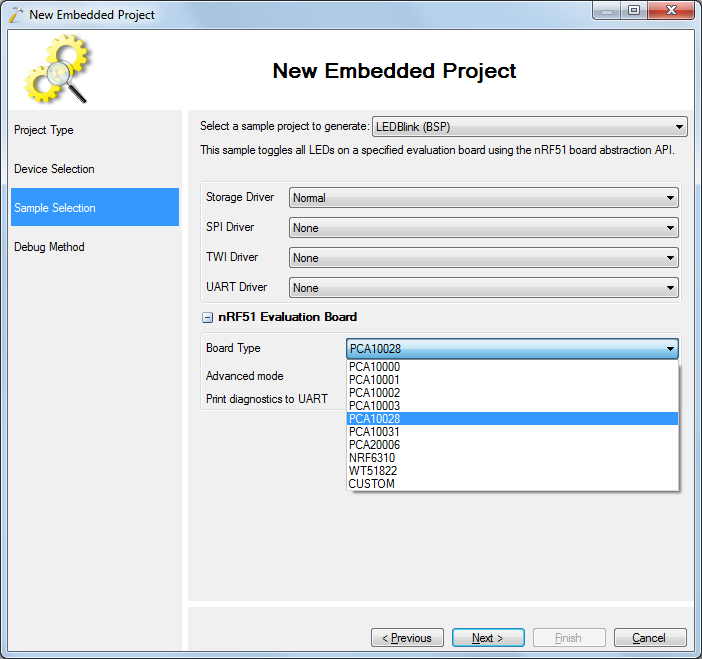Click the Cancel button
702x659 pixels.
[x=650, y=638]
